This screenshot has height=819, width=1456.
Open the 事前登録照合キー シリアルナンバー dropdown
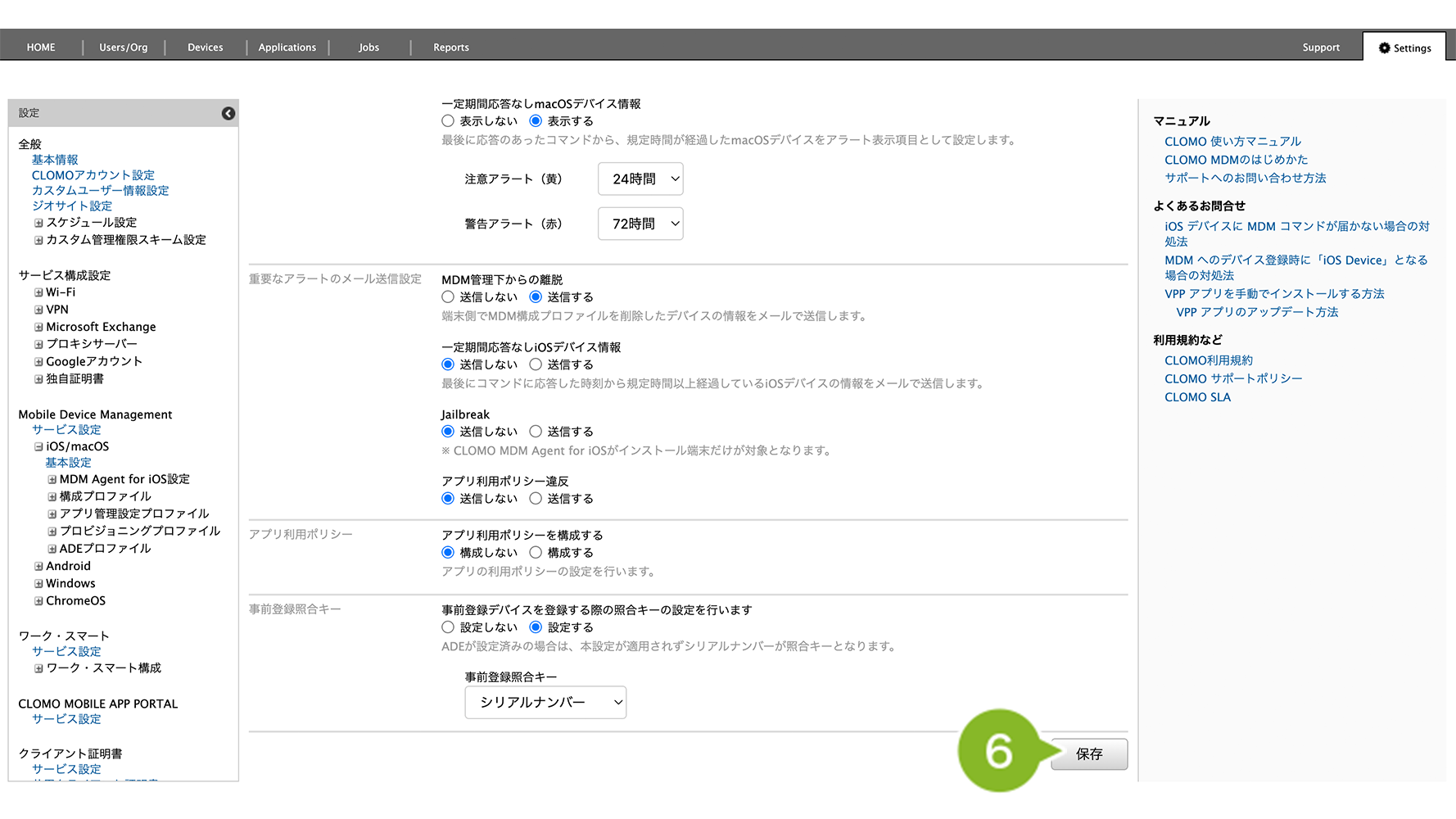[x=545, y=703]
